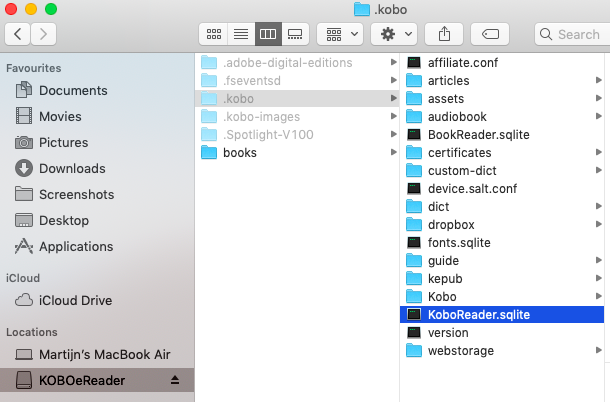
Task: Expand the webstorage folder arrow
Action: [x=598, y=350]
